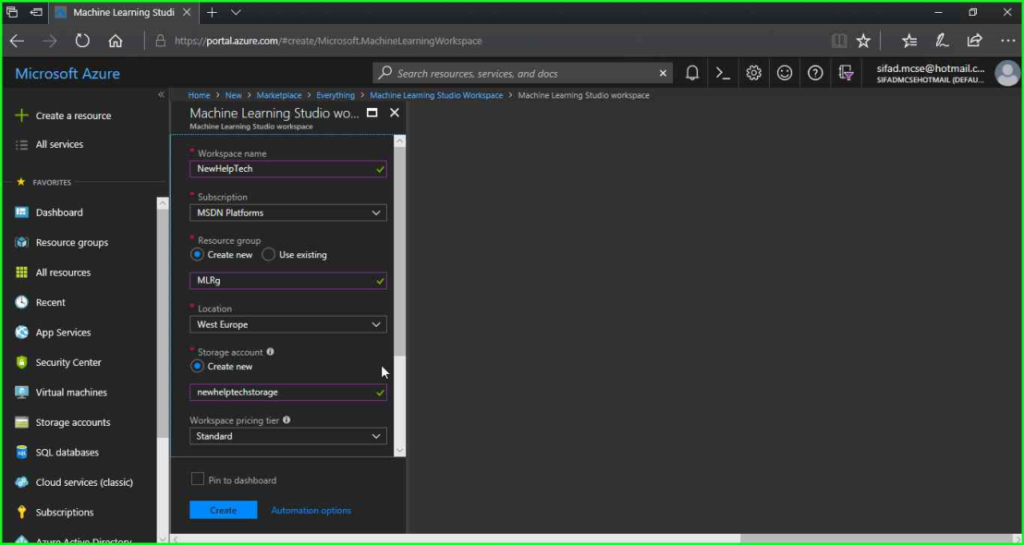Open the All services list
Image resolution: width=1024 pixels, height=545 pixels.
click(50, 144)
